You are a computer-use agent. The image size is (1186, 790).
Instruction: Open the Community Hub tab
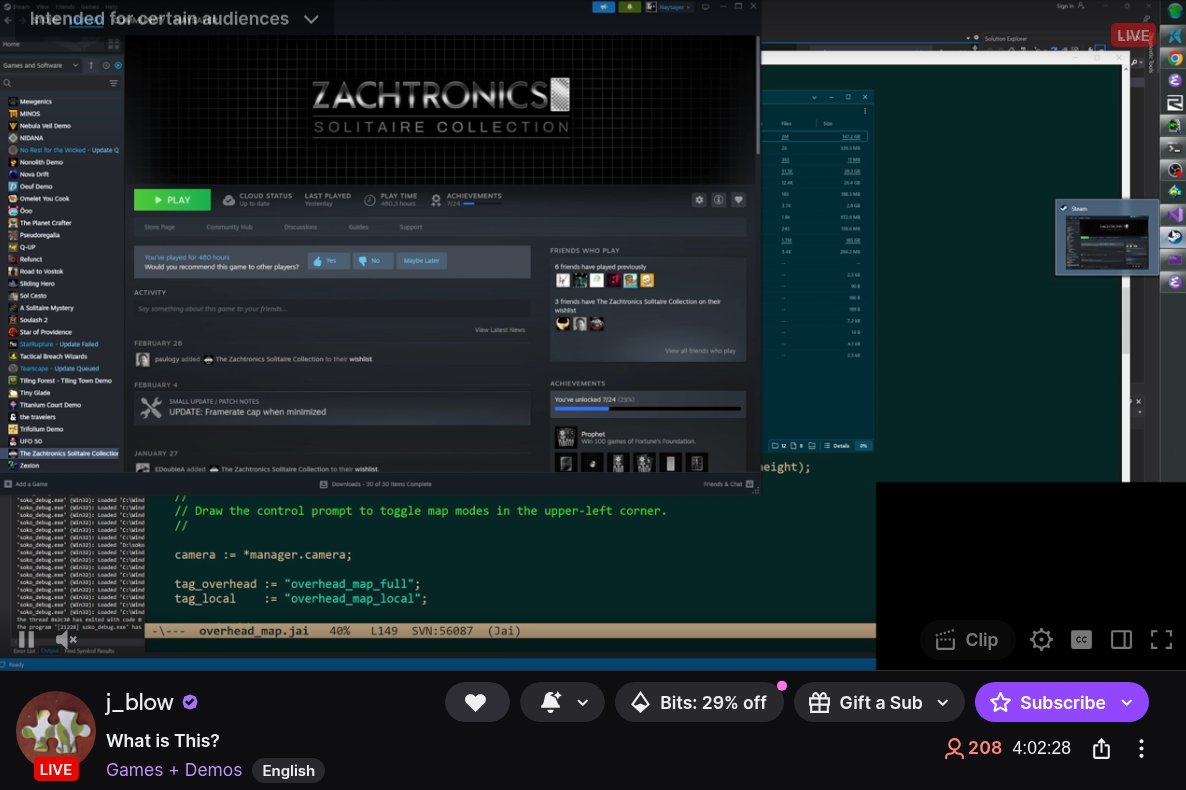tap(229, 227)
